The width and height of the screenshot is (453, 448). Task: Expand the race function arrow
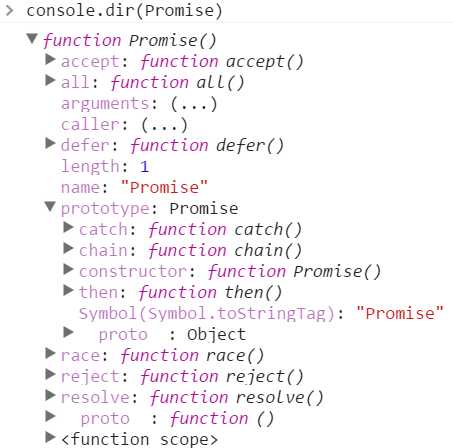point(50,353)
